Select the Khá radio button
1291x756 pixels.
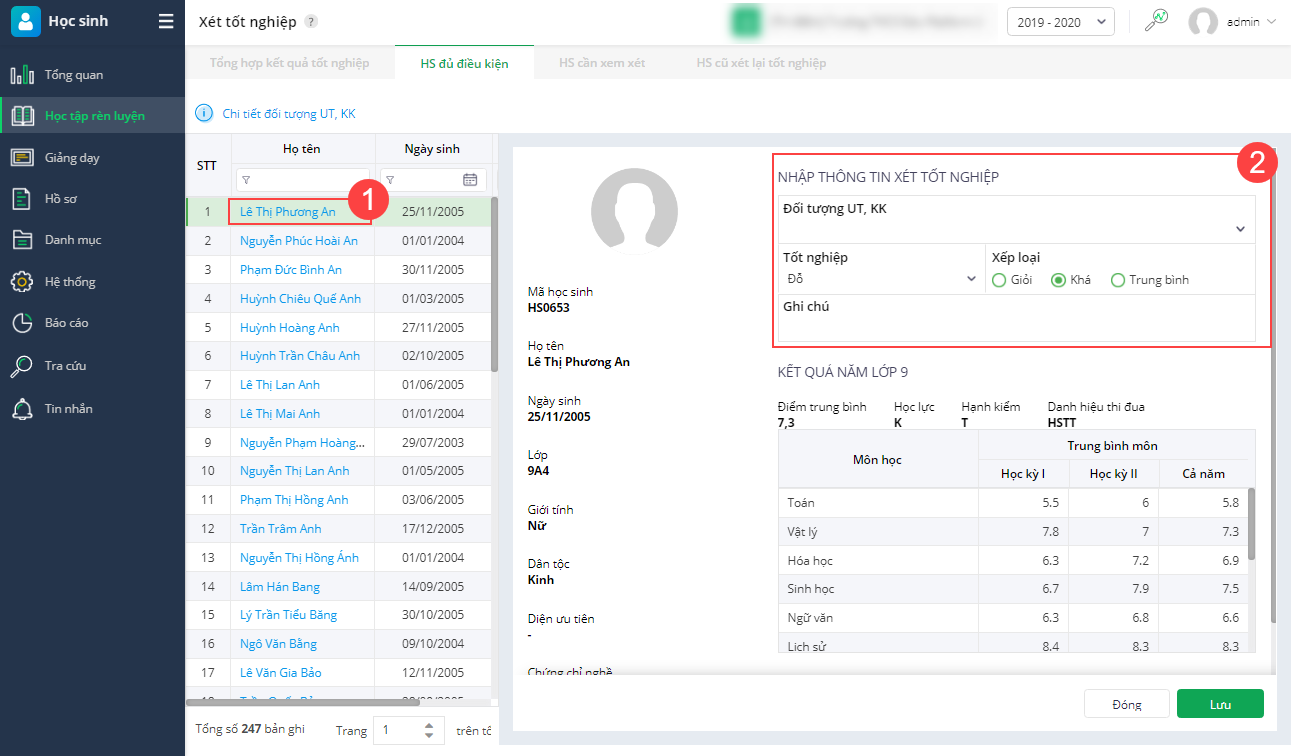click(x=1058, y=280)
